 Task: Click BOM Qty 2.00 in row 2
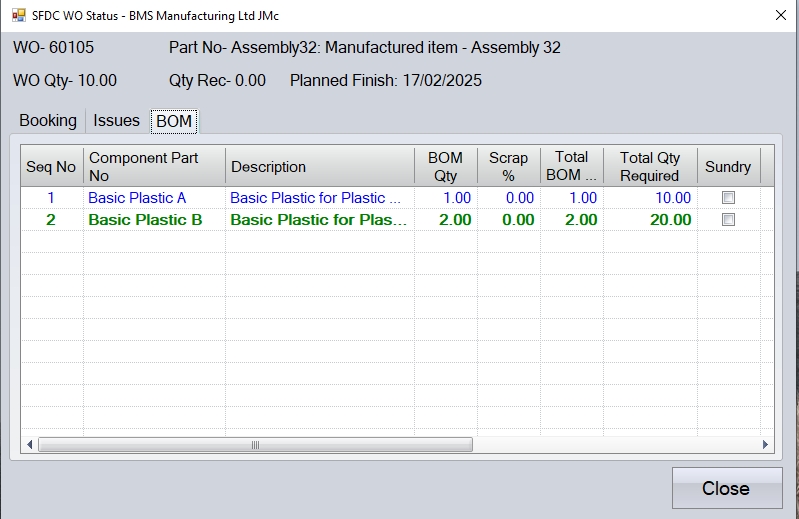coord(446,220)
